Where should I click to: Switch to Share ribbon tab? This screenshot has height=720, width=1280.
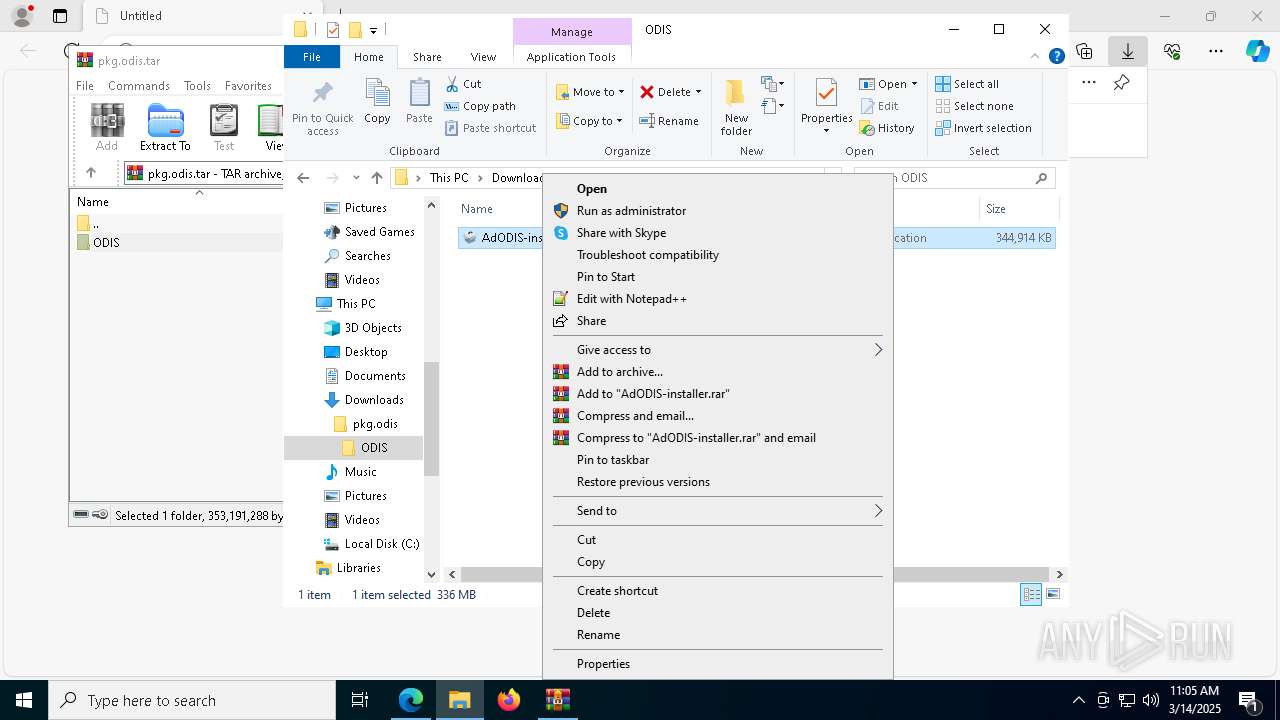click(427, 57)
